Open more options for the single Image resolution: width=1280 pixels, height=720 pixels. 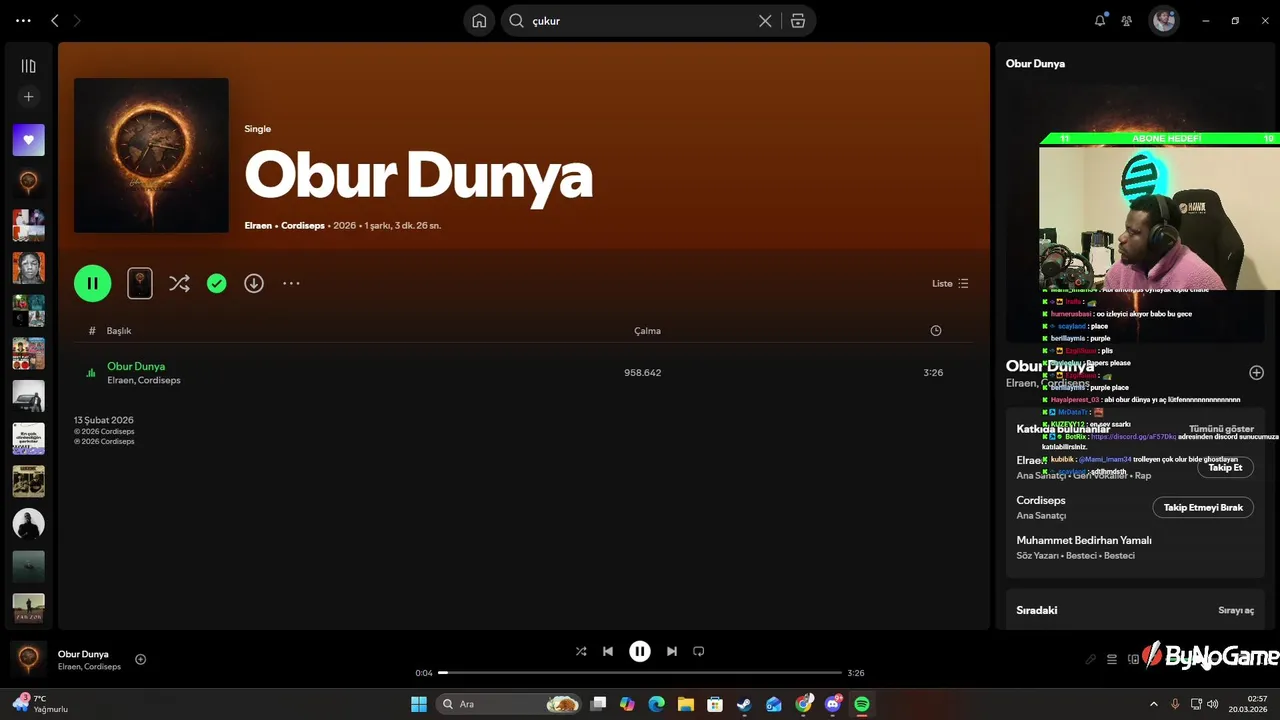pyautogui.click(x=291, y=283)
